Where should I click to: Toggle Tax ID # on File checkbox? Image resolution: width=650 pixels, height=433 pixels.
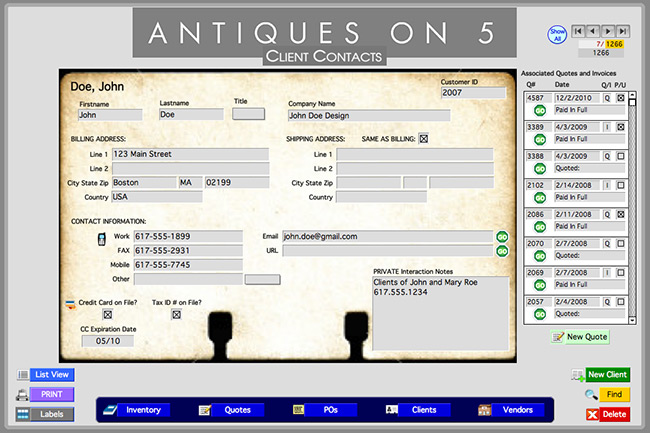click(176, 314)
